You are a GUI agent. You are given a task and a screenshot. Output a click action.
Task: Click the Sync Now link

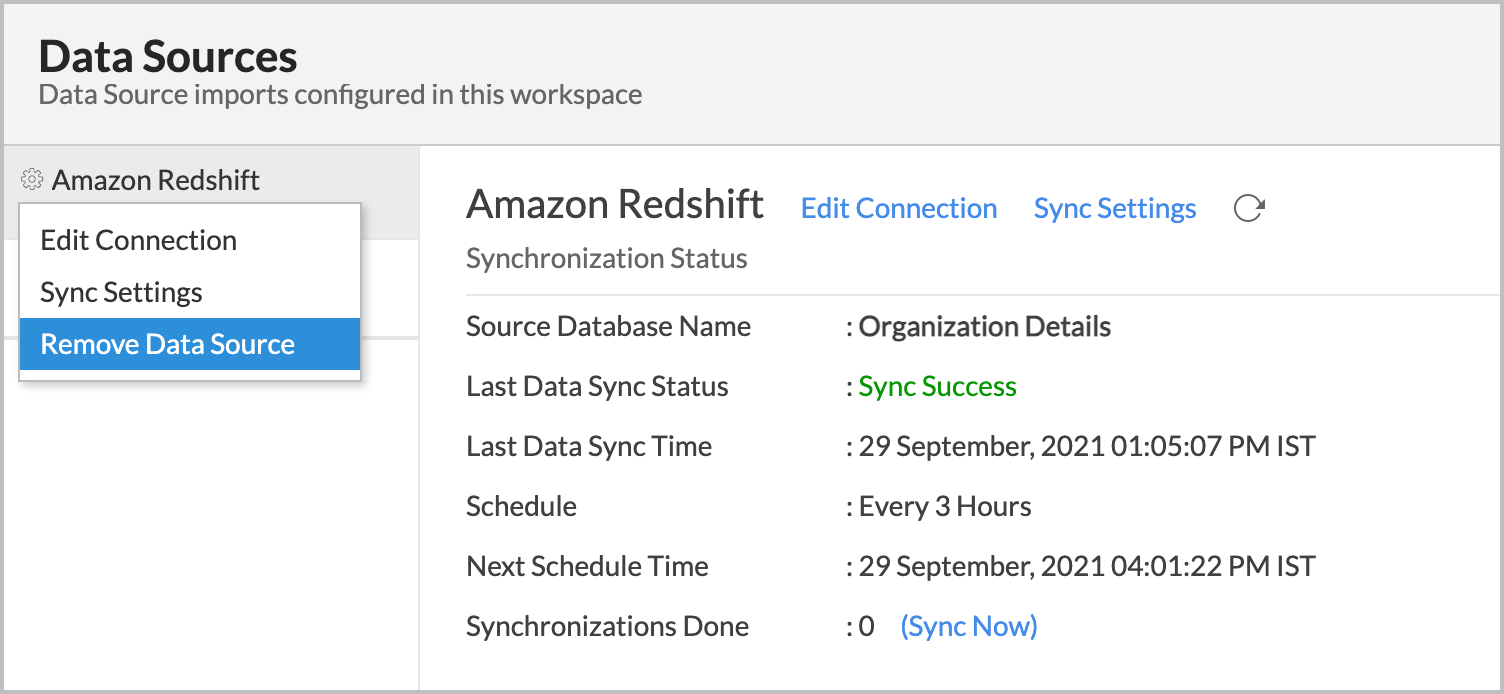(969, 626)
